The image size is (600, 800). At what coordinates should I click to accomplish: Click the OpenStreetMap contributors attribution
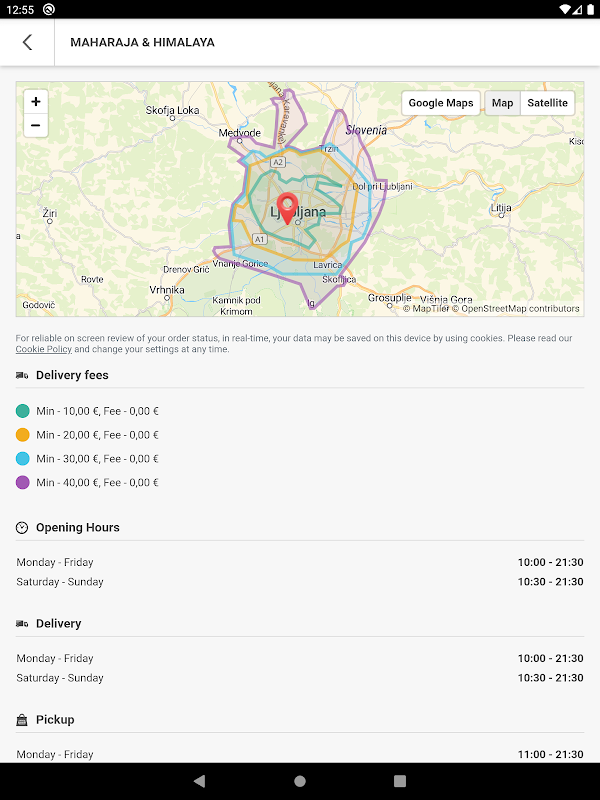(x=515, y=309)
